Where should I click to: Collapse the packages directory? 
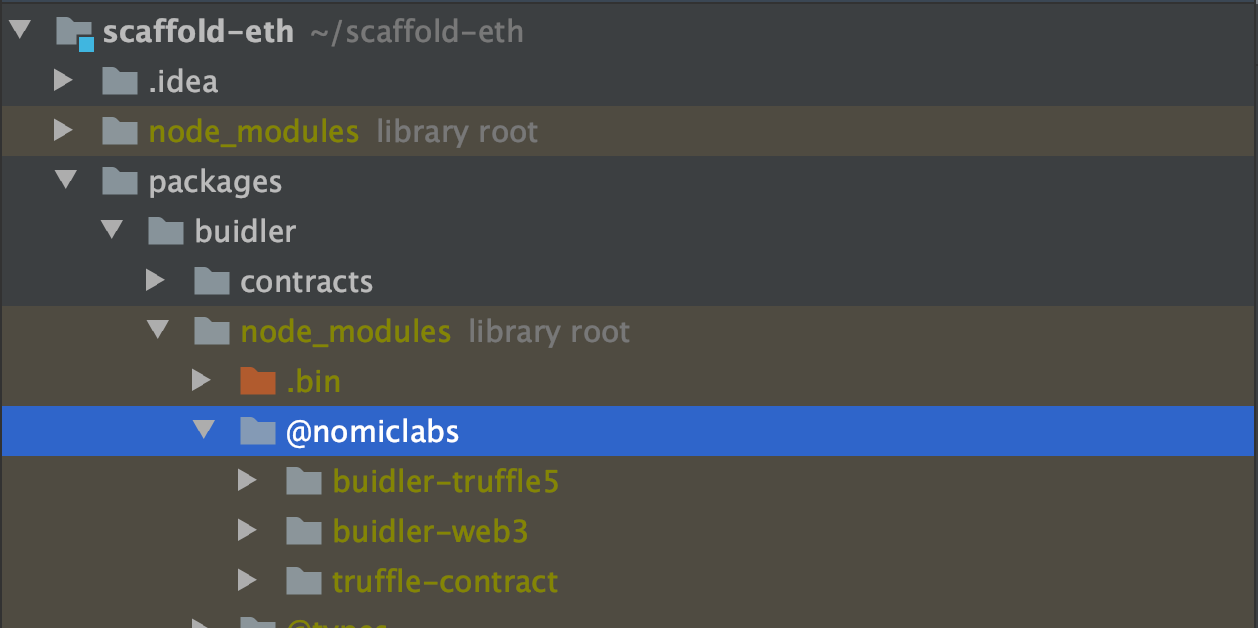[x=64, y=181]
